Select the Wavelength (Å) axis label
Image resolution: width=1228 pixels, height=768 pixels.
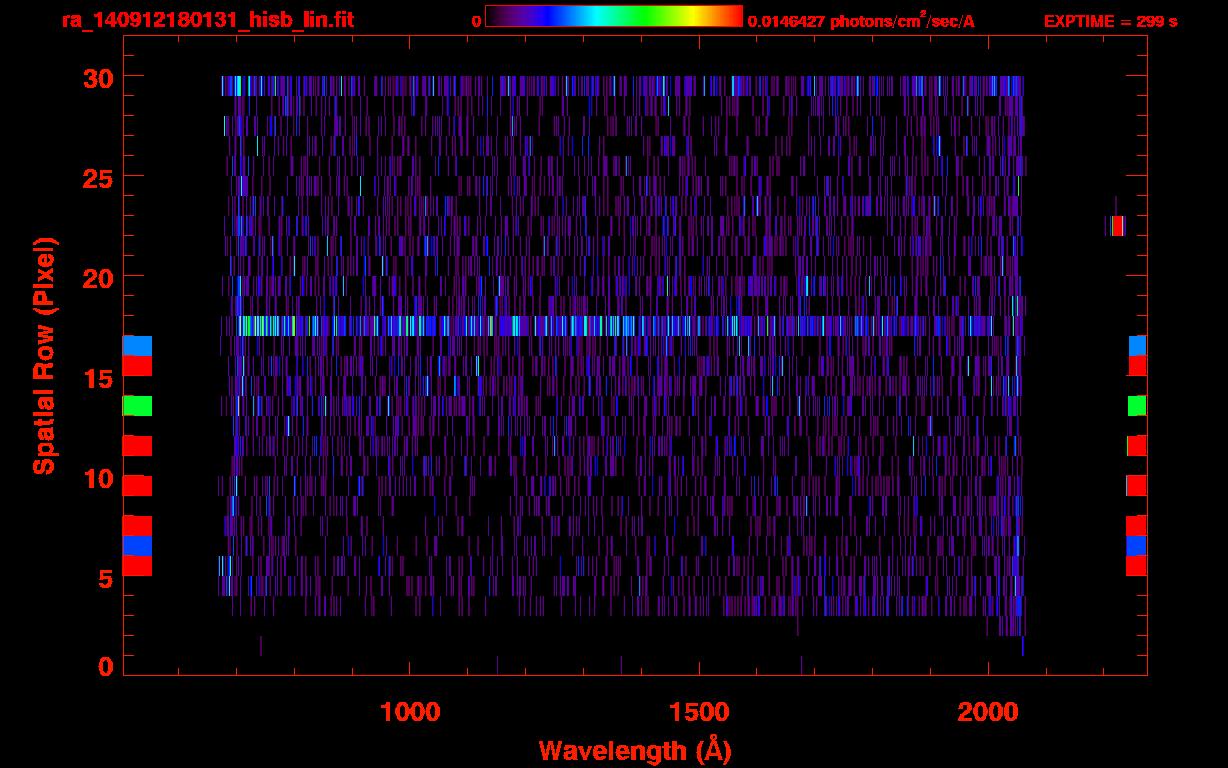(x=635, y=750)
